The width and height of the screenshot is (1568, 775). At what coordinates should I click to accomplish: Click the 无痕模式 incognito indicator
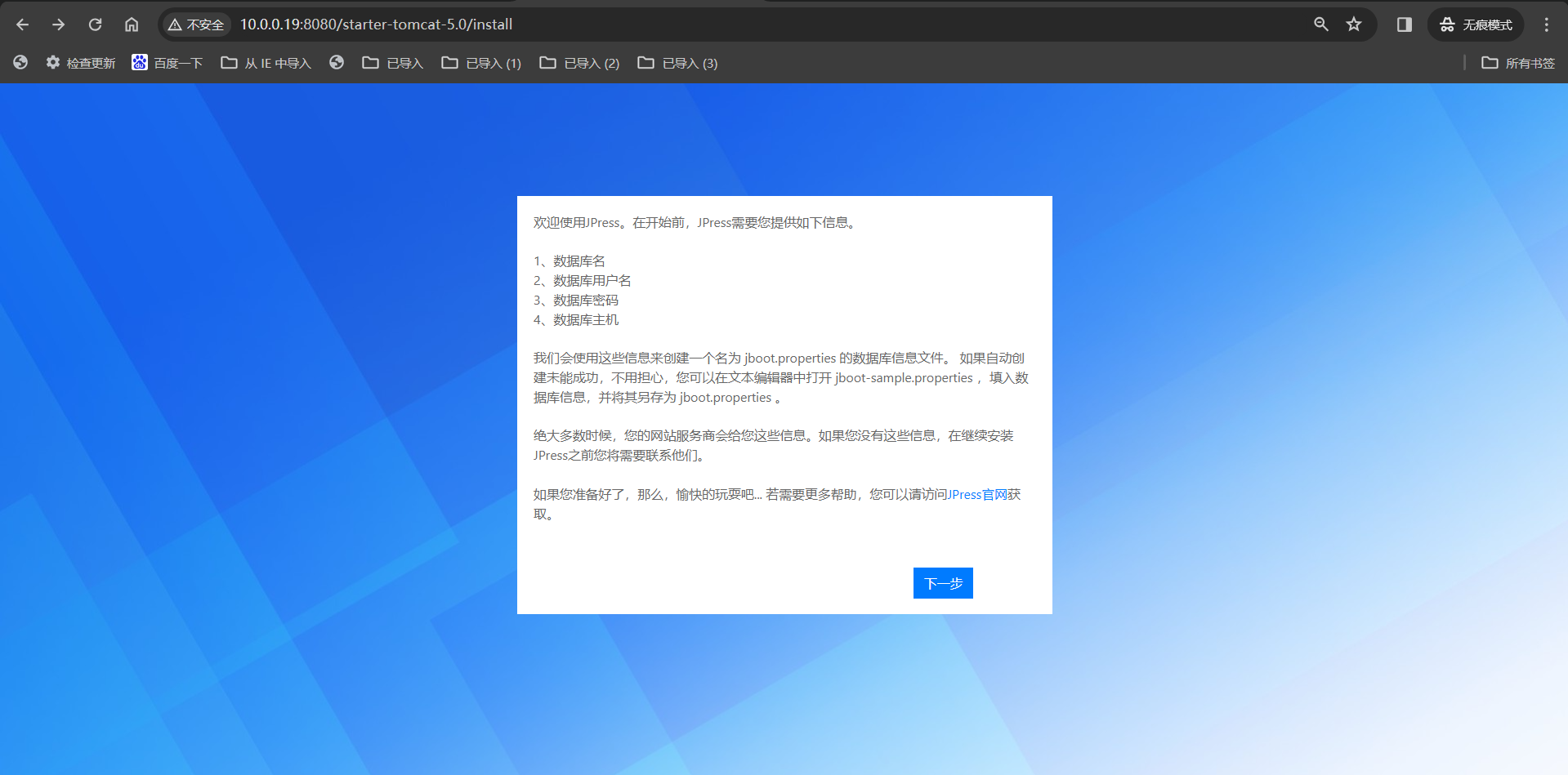(1476, 24)
